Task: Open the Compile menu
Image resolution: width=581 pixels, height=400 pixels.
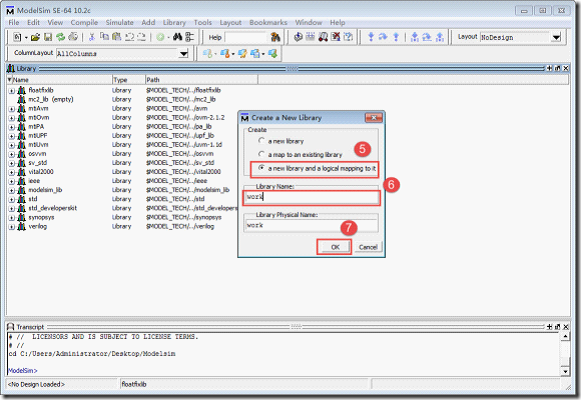Action: [84, 23]
